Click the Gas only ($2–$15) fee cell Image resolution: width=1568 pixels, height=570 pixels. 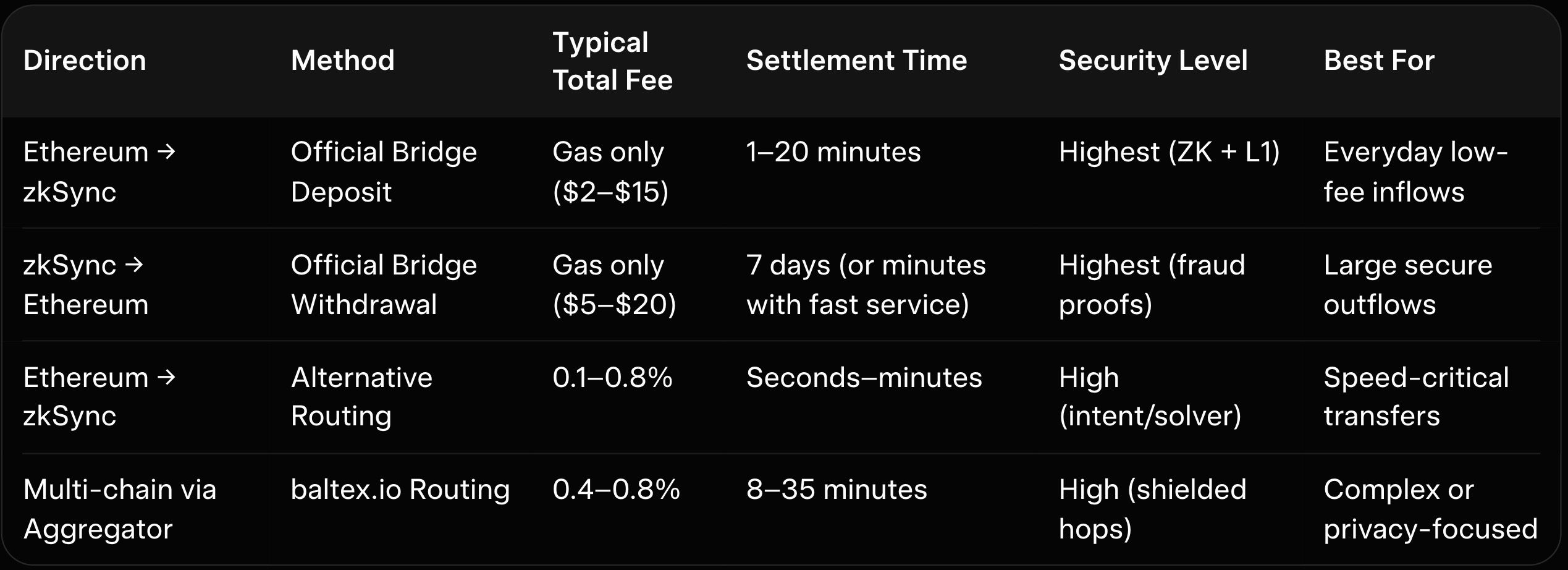tap(610, 171)
